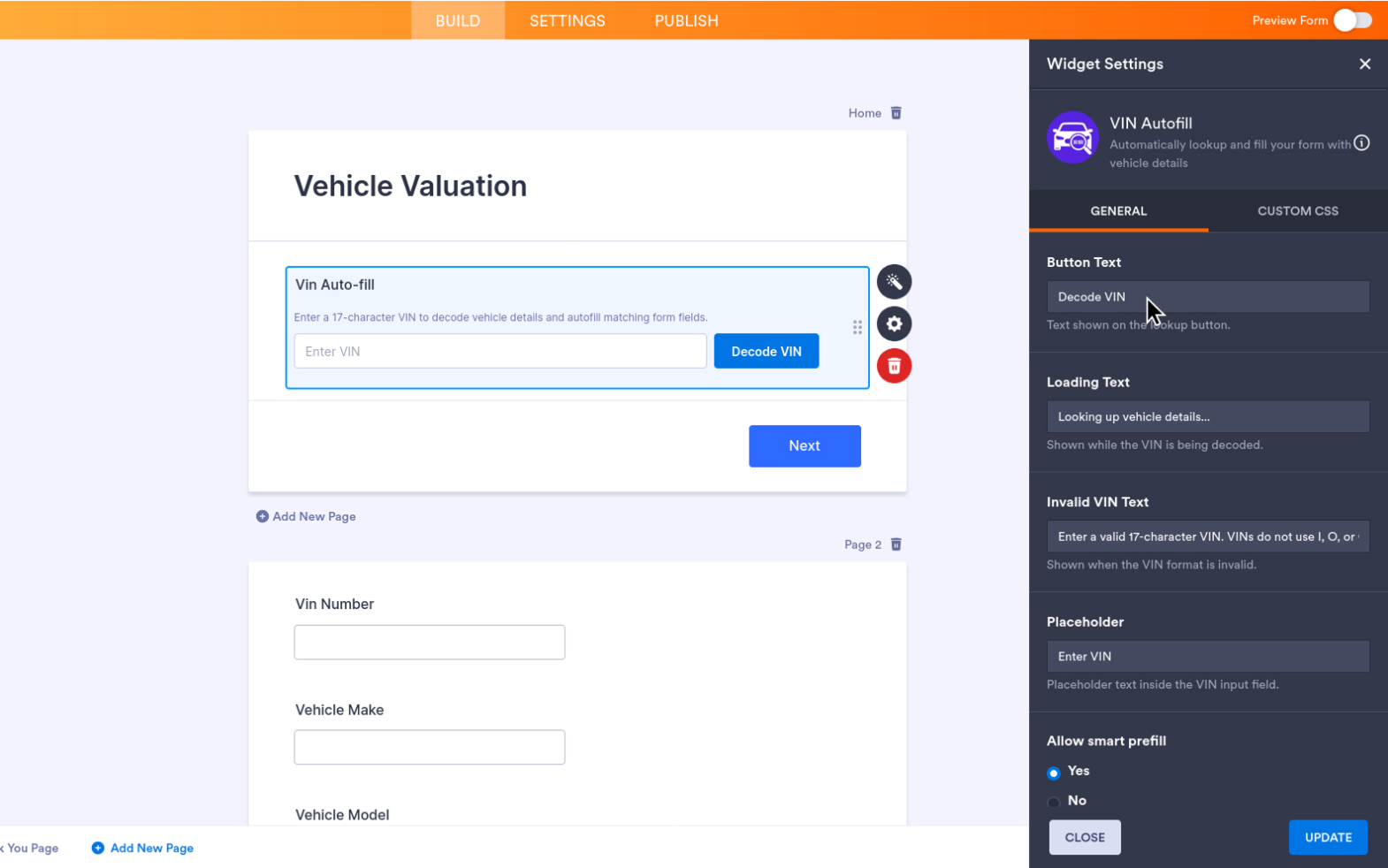Click plus icon in bottom bar Add New Page
Screen dimensions: 1388x868
click(x=98, y=848)
